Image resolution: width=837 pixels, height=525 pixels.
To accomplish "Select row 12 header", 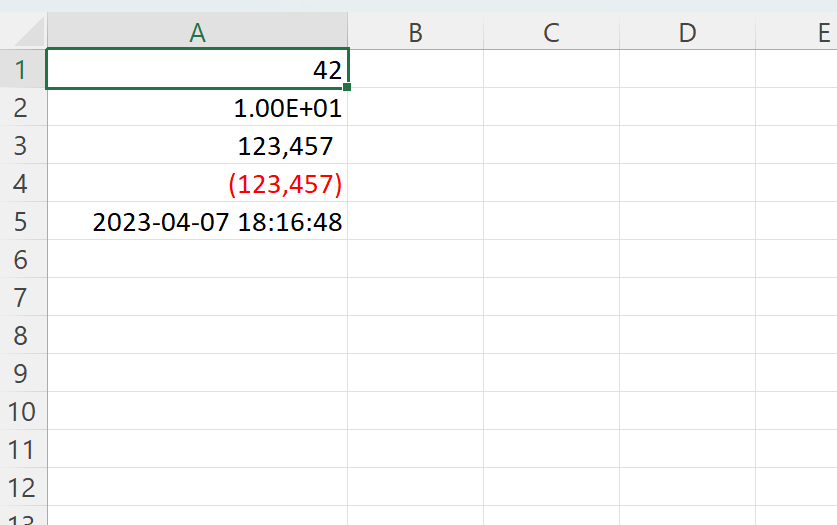I will click(22, 488).
